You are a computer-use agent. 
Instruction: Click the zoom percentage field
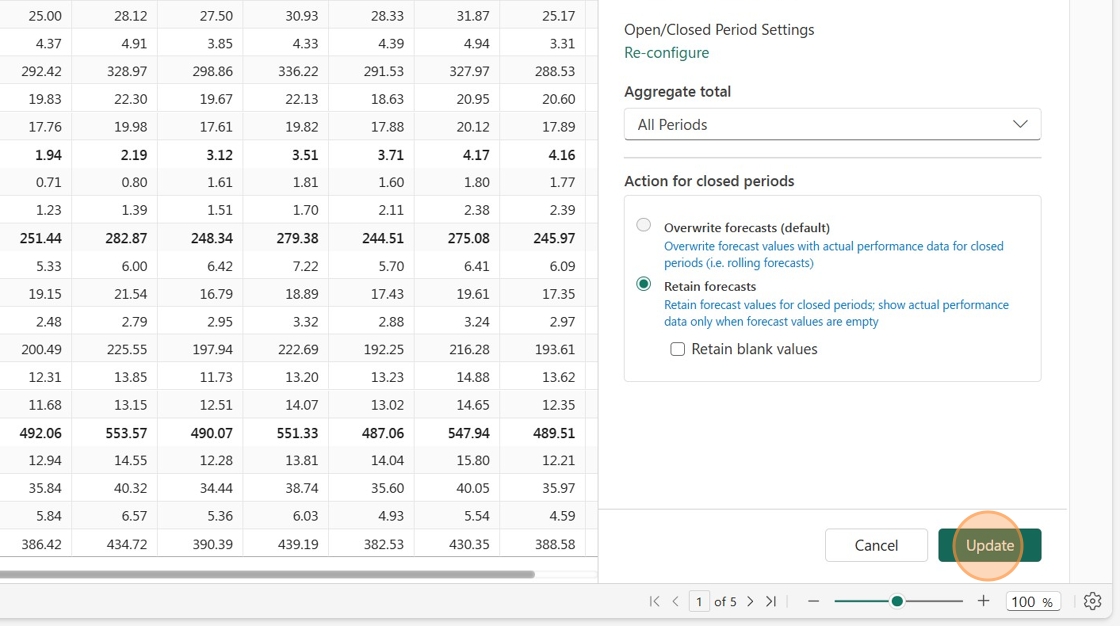1032,602
